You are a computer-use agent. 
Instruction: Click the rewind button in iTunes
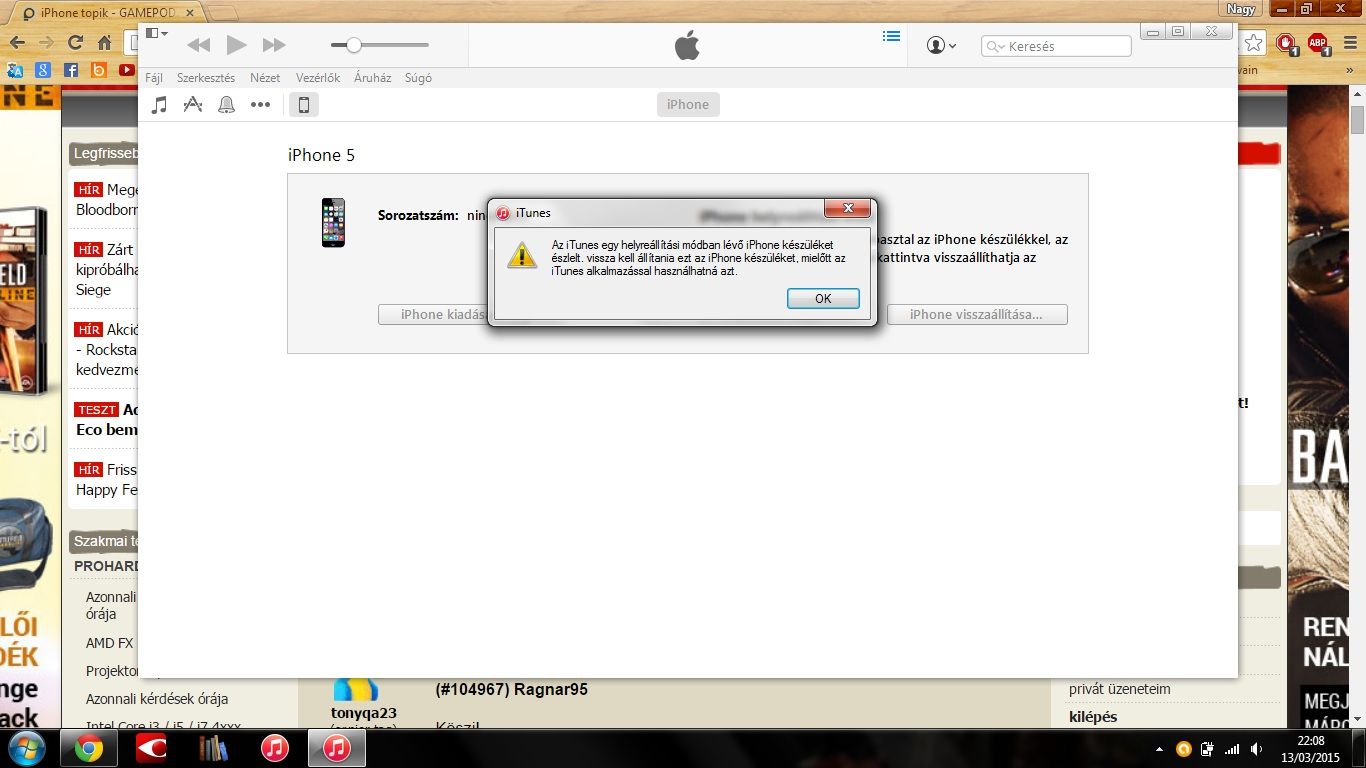point(199,45)
